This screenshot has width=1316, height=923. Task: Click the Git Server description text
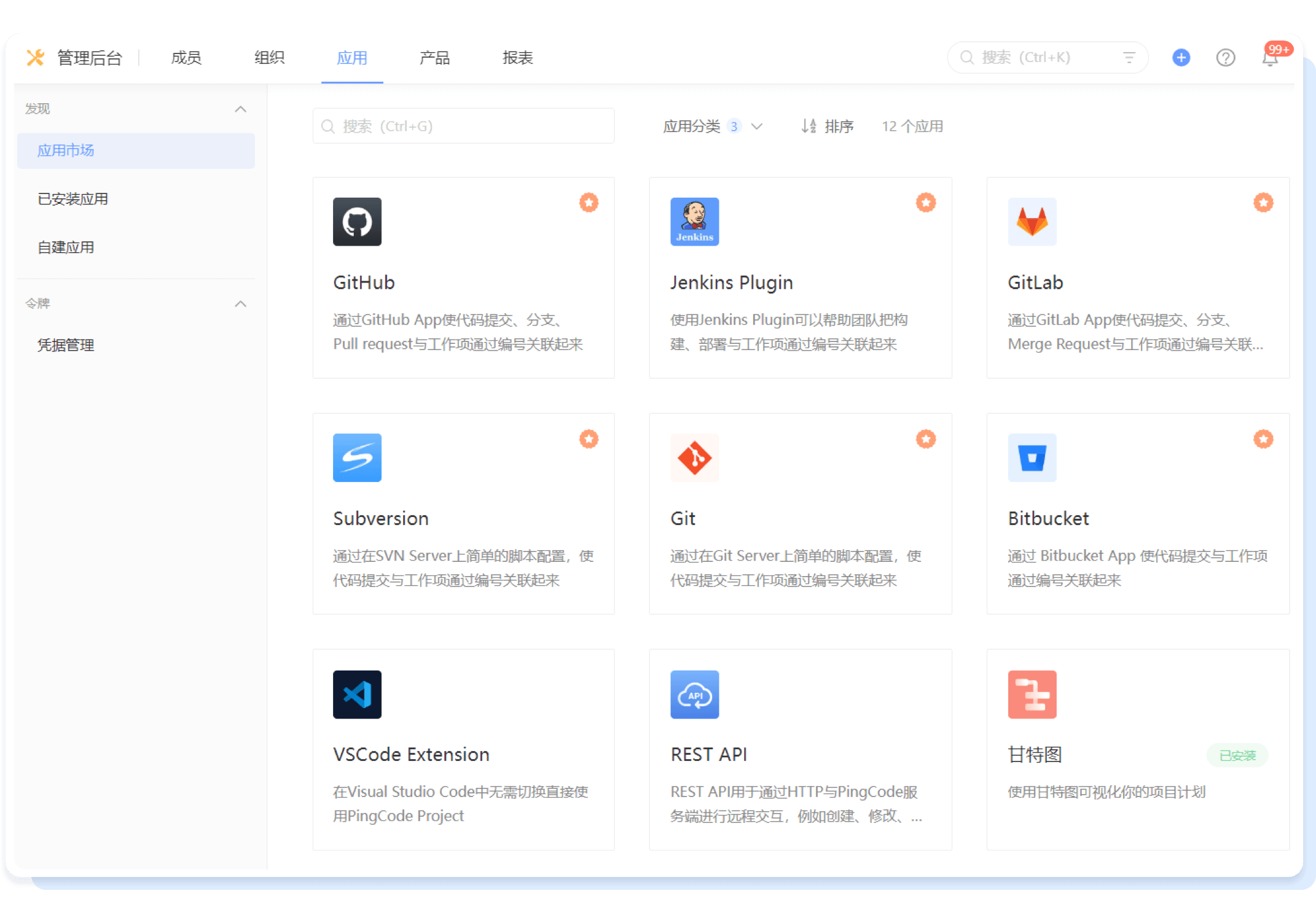[x=796, y=568]
